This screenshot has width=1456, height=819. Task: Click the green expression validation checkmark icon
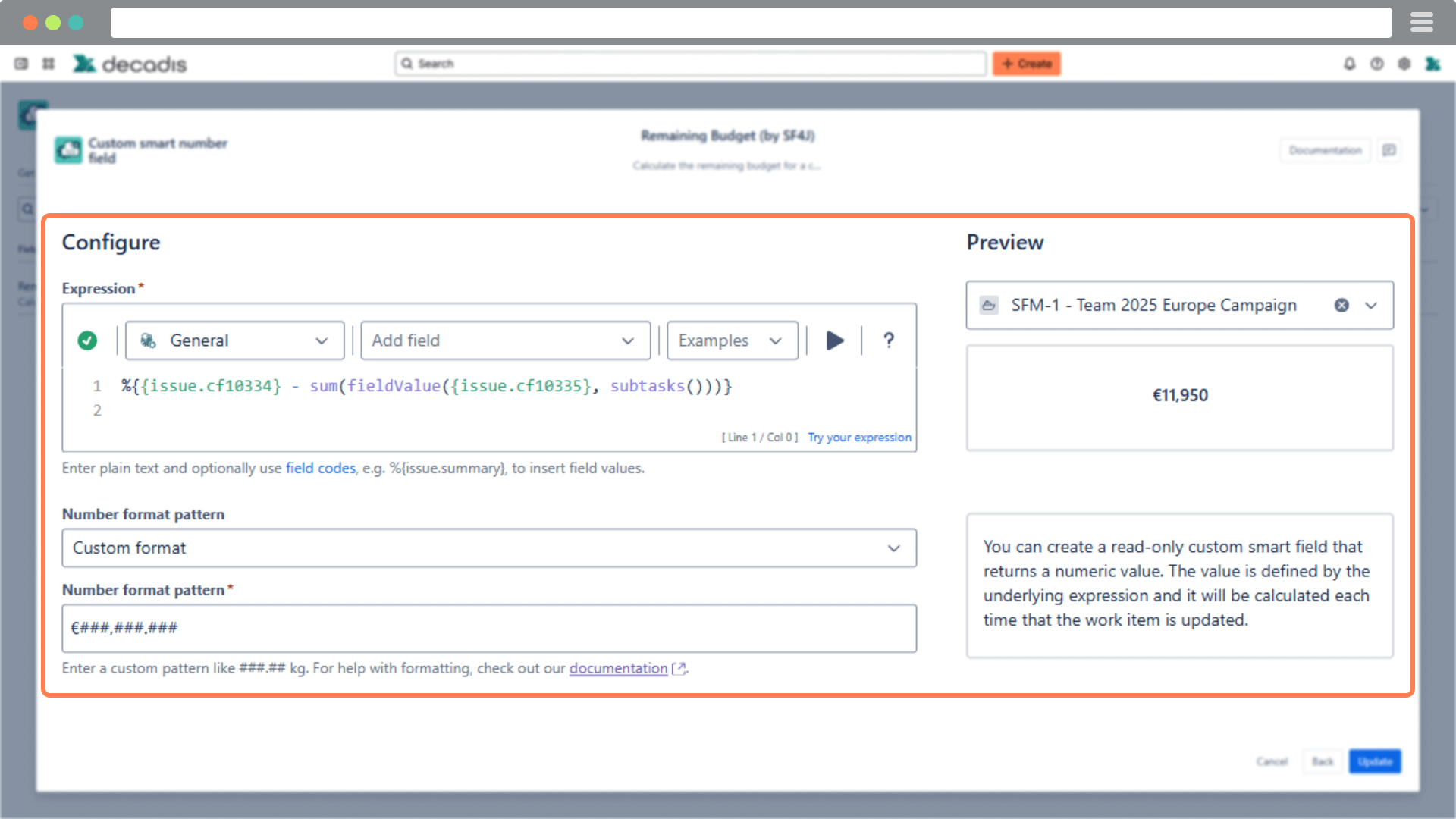[87, 340]
